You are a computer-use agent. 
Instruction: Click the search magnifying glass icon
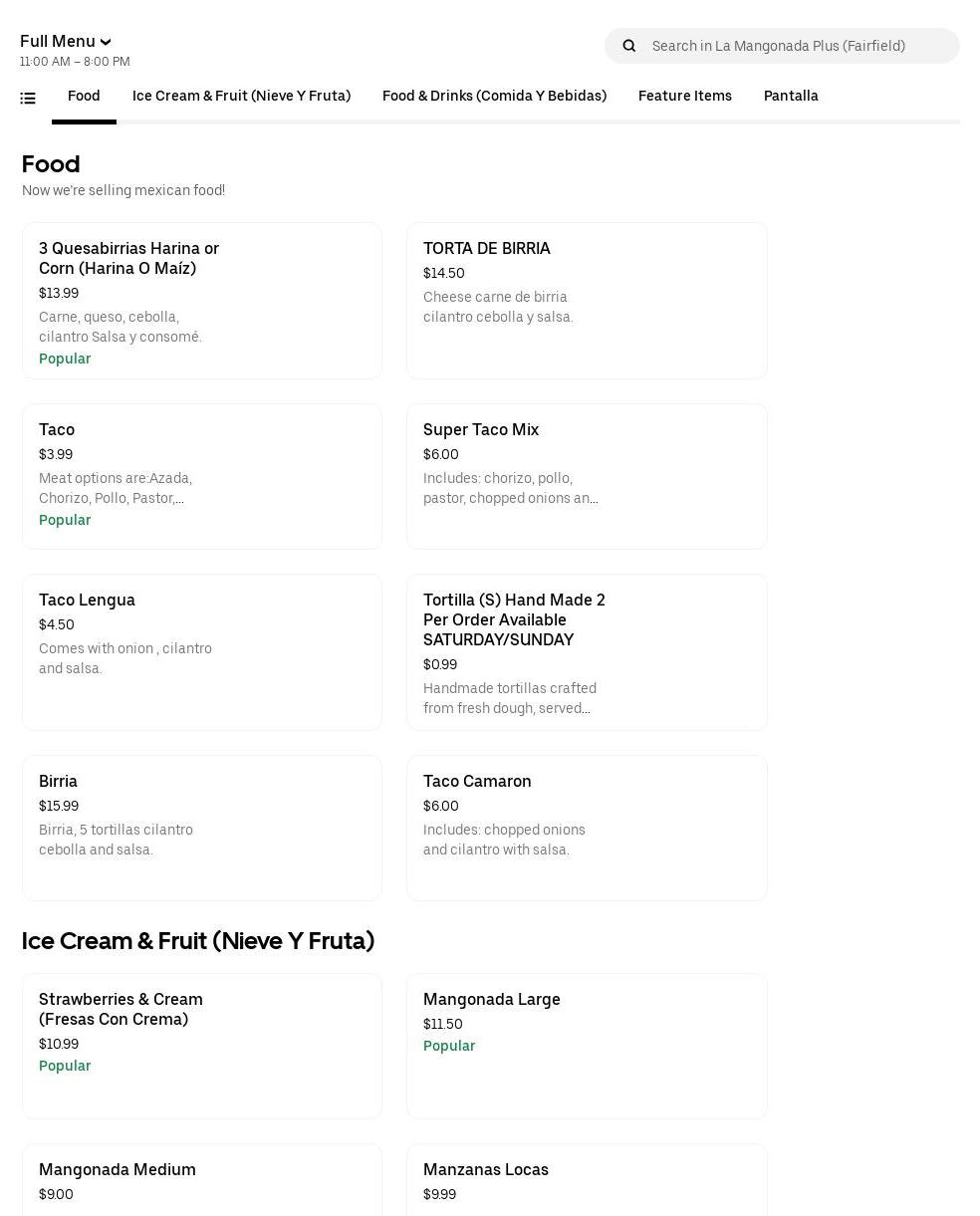pos(628,46)
